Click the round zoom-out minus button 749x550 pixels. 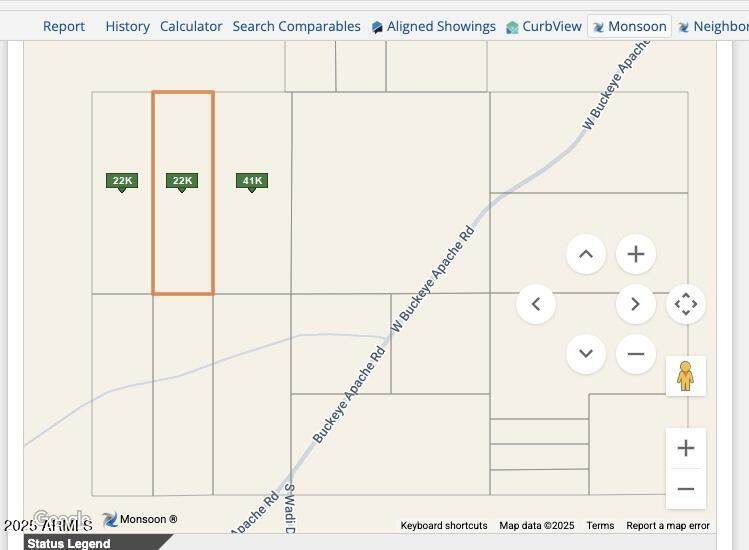click(x=635, y=353)
